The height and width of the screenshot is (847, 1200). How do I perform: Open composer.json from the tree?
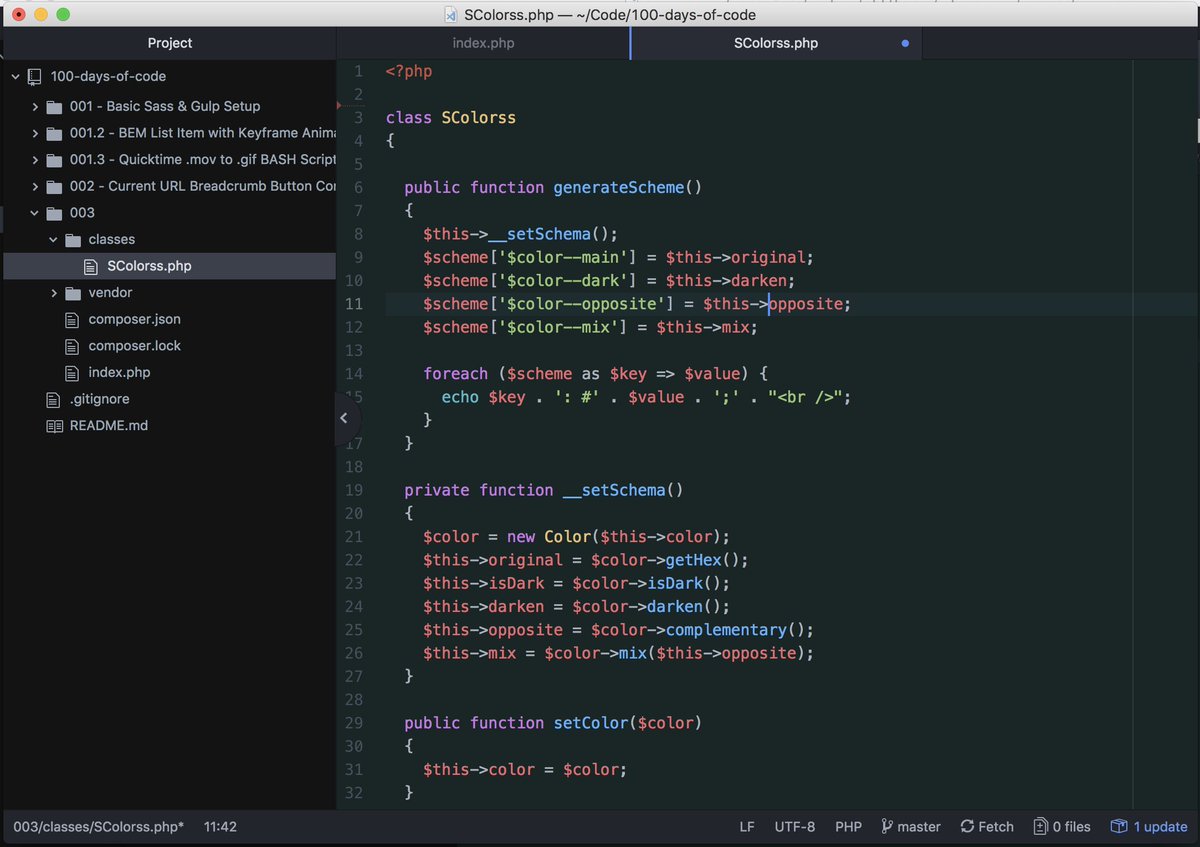click(x=134, y=320)
